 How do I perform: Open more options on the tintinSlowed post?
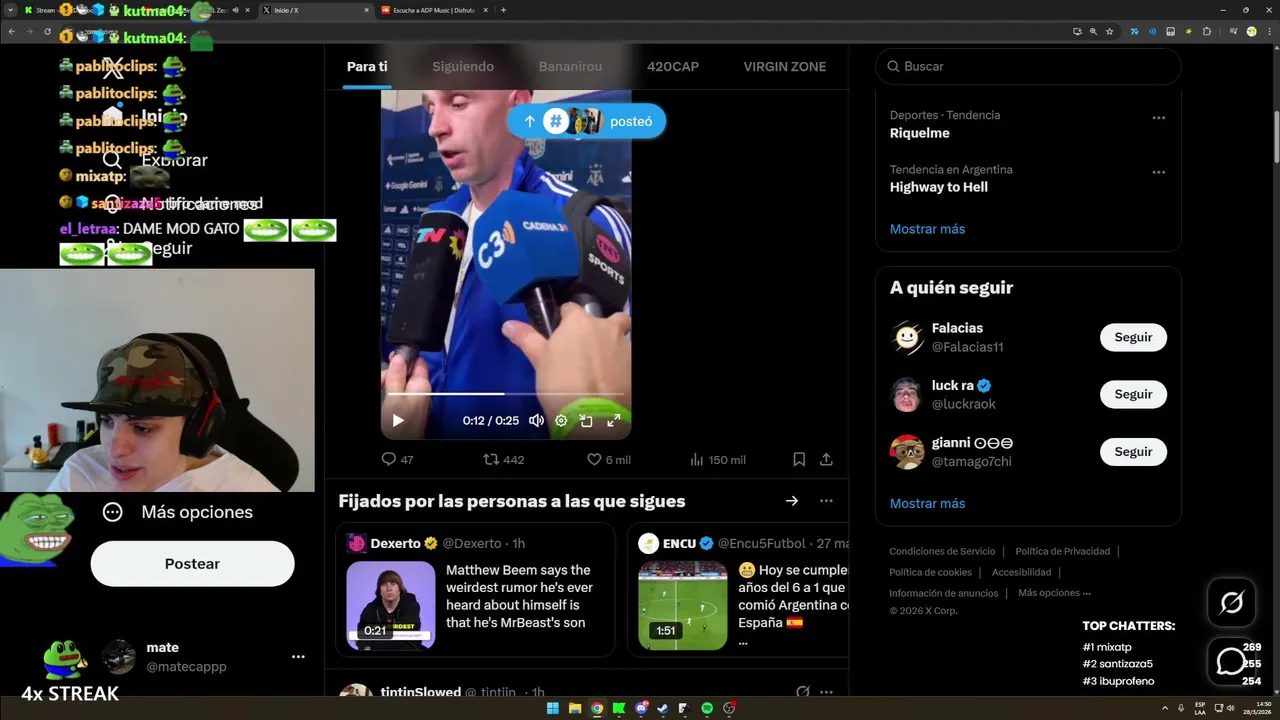826,692
